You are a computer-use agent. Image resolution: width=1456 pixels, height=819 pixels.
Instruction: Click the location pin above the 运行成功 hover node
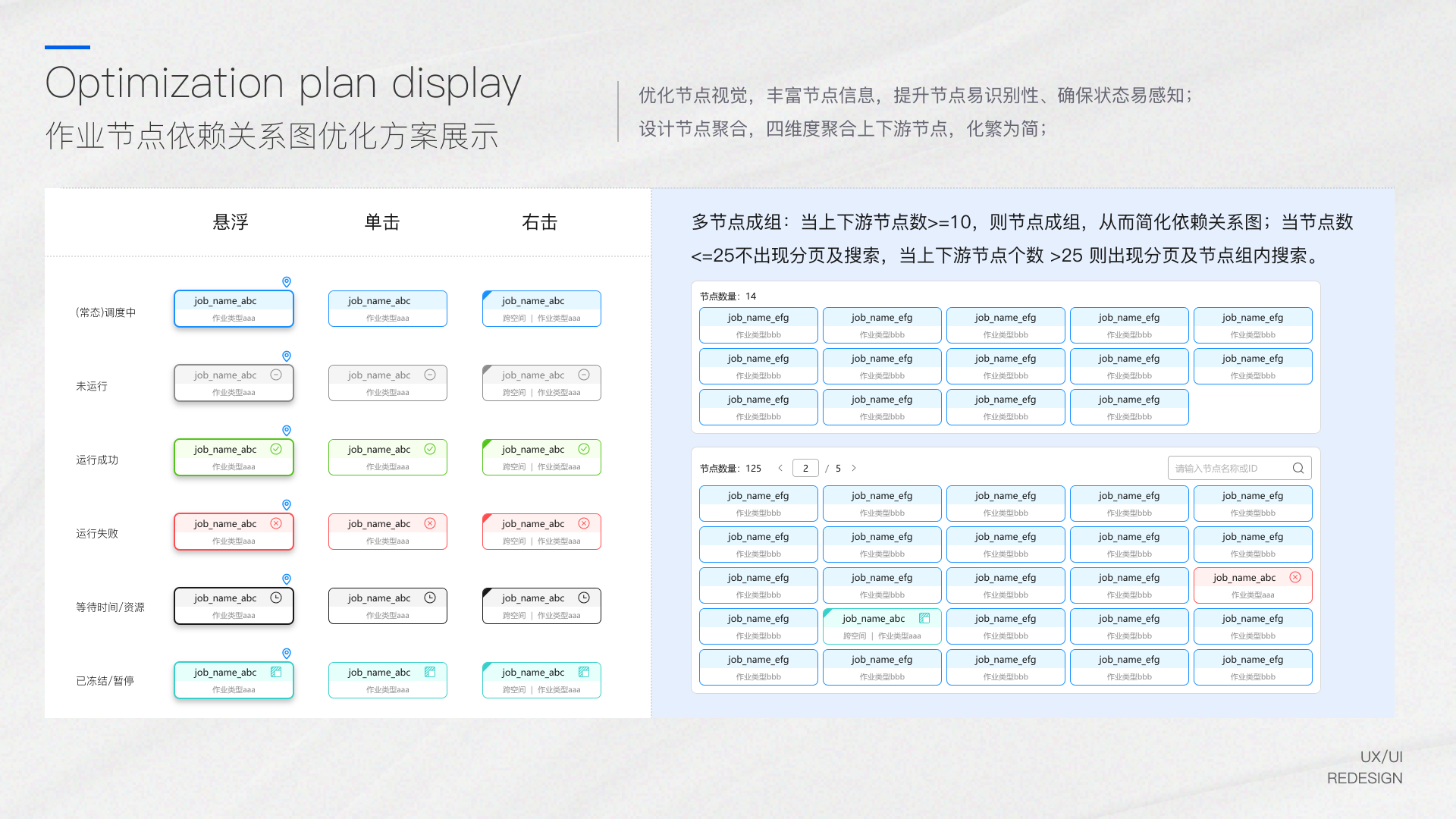pyautogui.click(x=287, y=431)
